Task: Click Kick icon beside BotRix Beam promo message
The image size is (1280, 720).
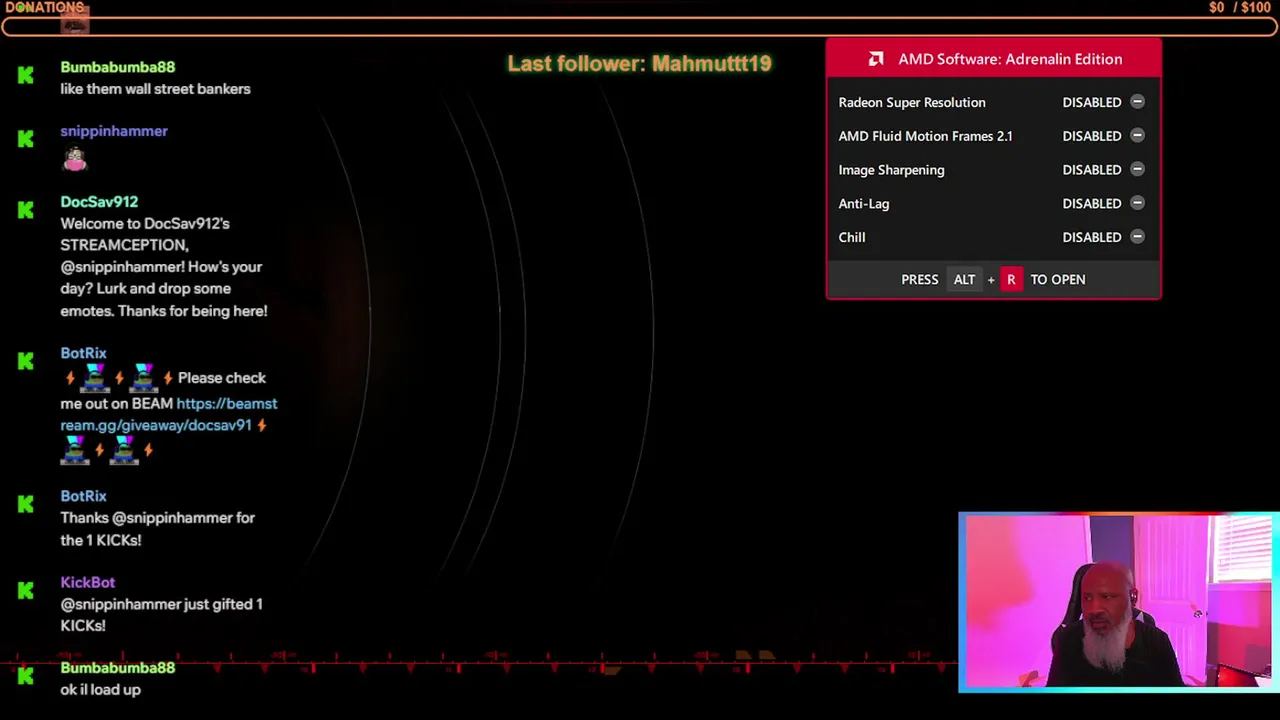Action: pyautogui.click(x=26, y=360)
